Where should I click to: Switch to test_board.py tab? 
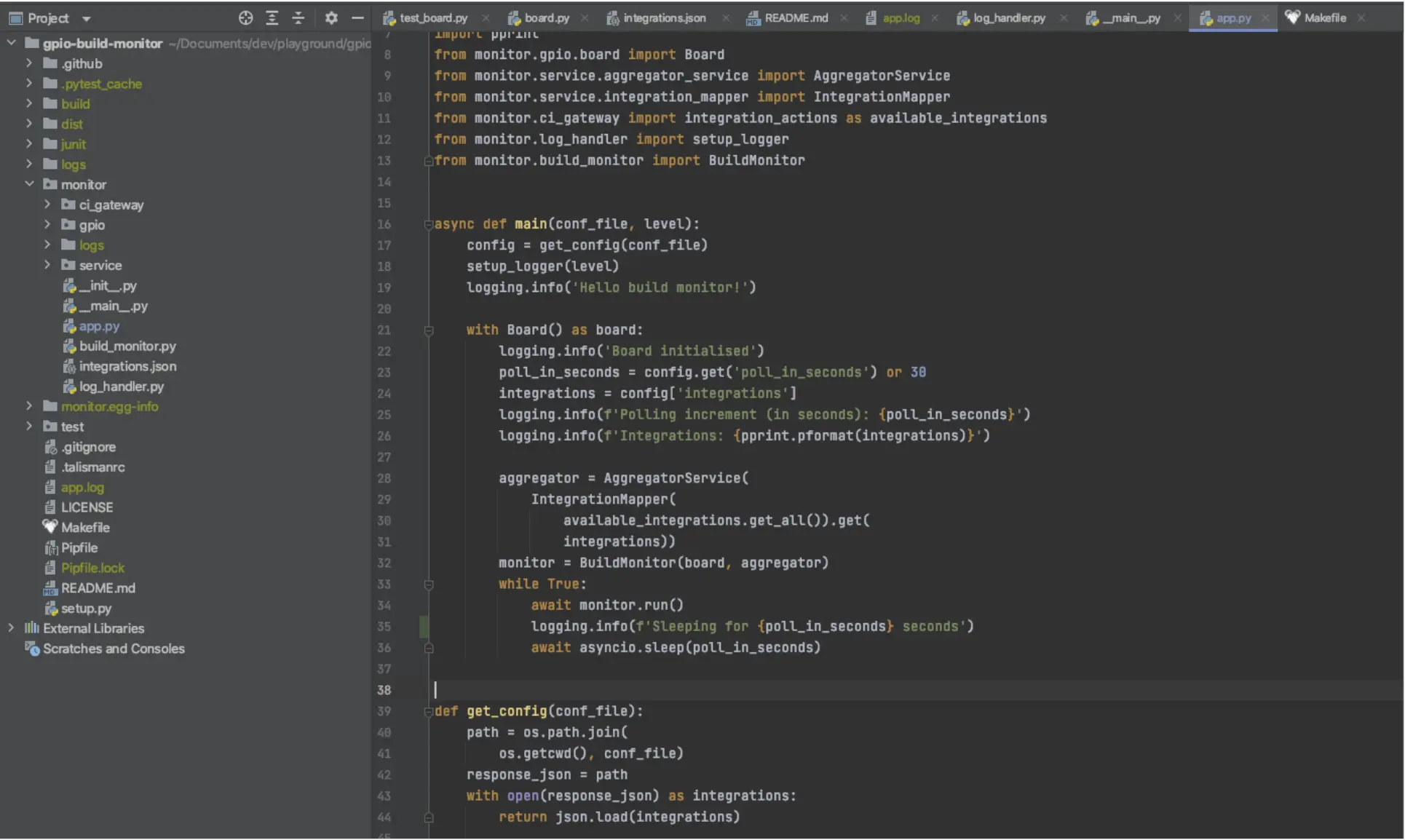pyautogui.click(x=433, y=18)
